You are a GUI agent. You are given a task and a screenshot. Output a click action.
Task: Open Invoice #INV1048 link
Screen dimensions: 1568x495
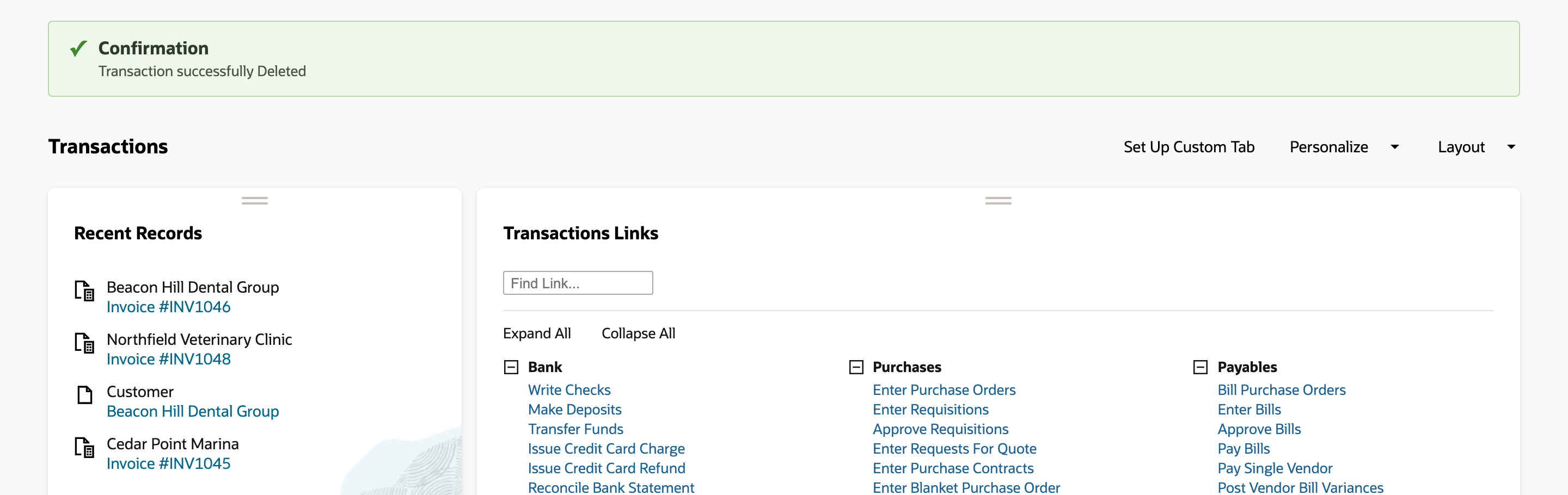click(x=169, y=360)
